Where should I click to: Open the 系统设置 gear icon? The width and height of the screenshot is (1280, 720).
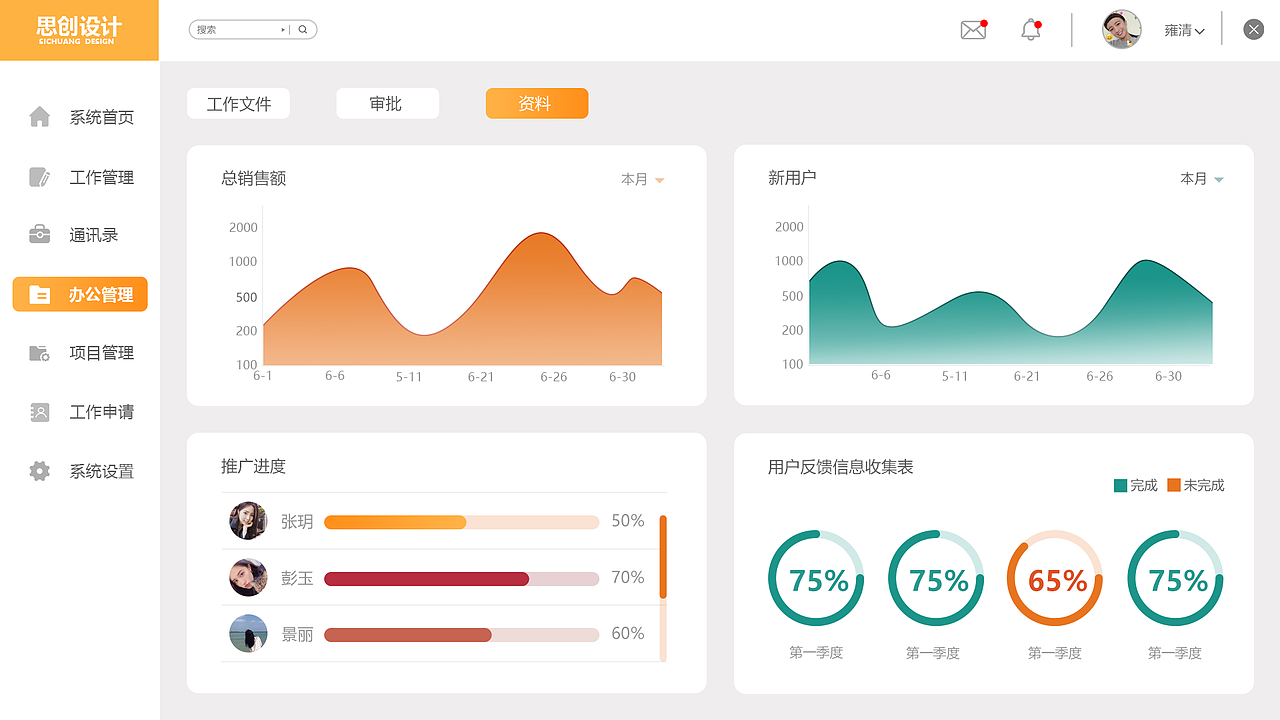(38, 470)
